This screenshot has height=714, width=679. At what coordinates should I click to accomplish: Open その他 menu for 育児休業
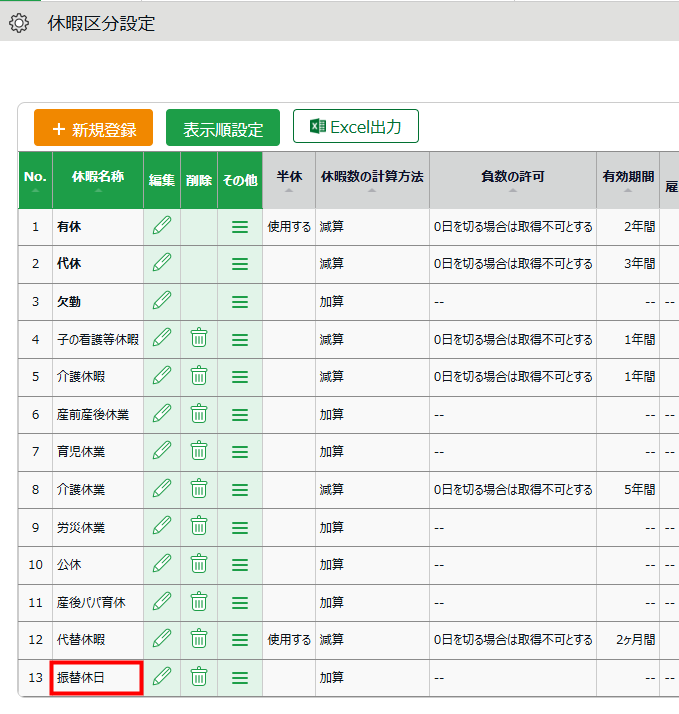click(240, 452)
